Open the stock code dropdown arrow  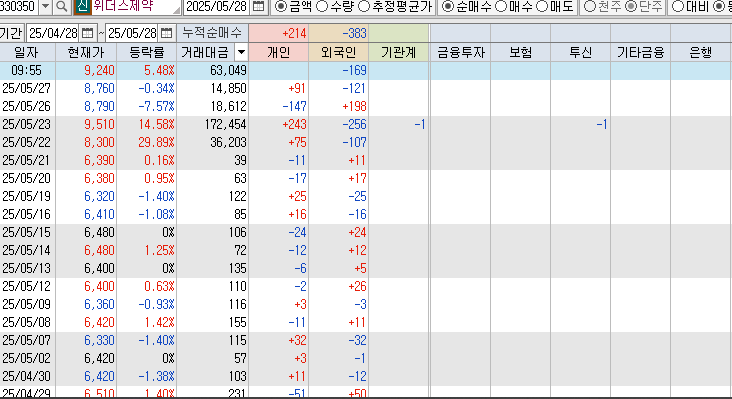click(x=45, y=7)
